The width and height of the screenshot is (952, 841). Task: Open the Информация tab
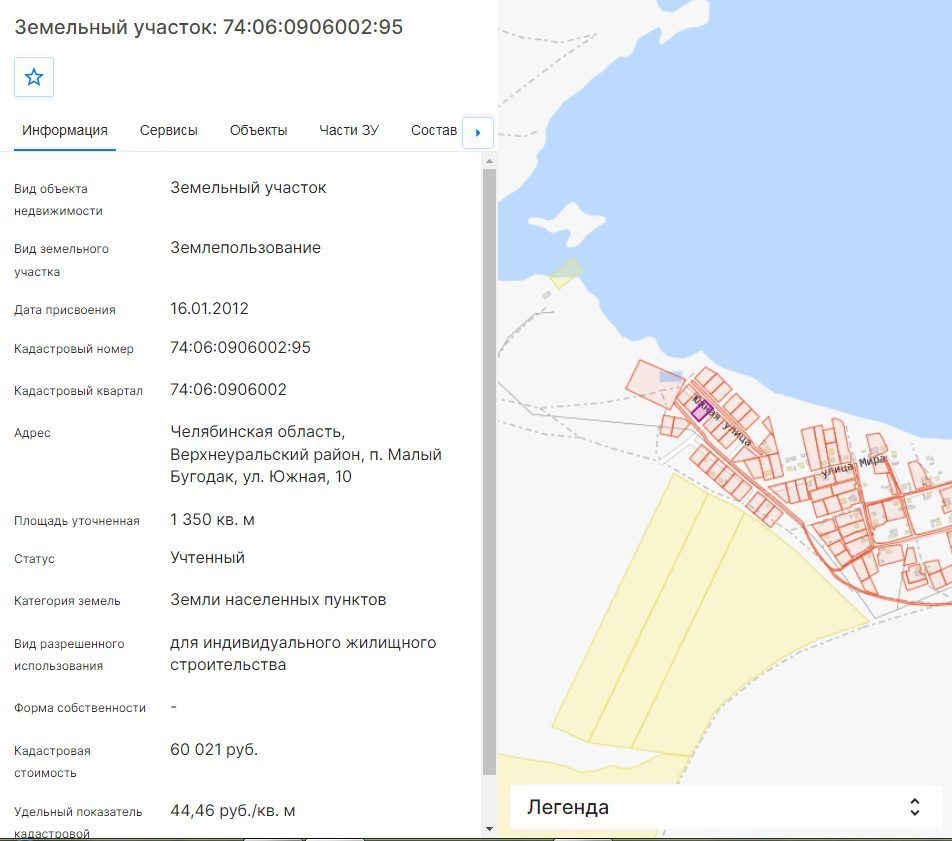tap(64, 131)
